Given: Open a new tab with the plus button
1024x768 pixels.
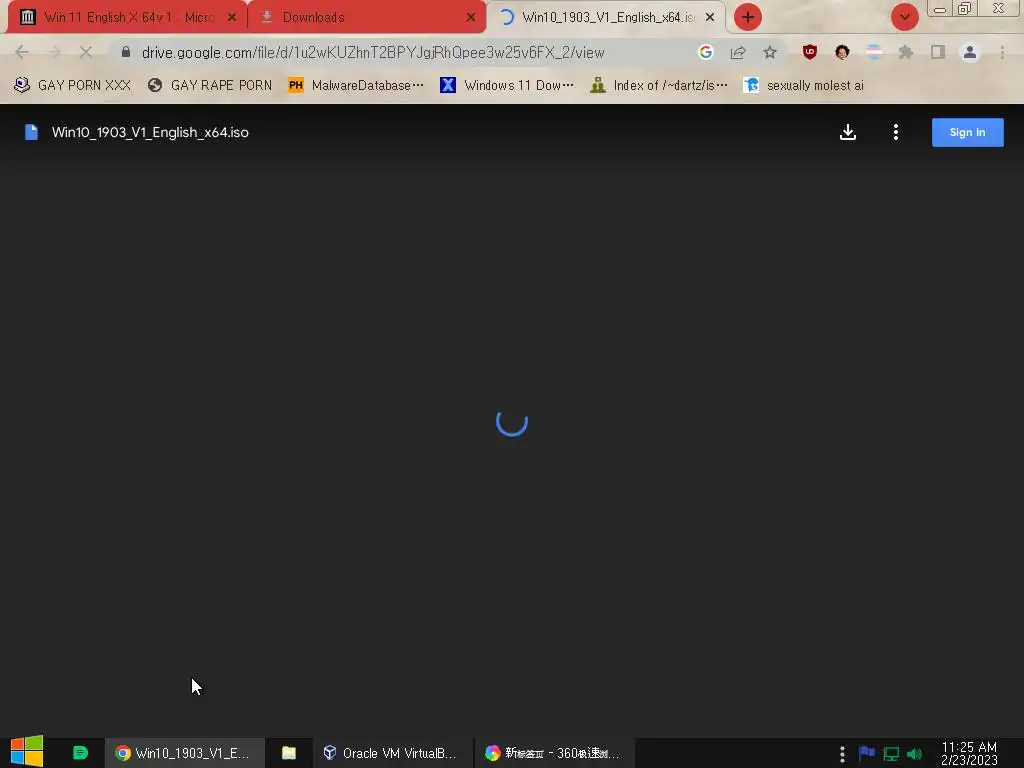Looking at the screenshot, I should 748,18.
